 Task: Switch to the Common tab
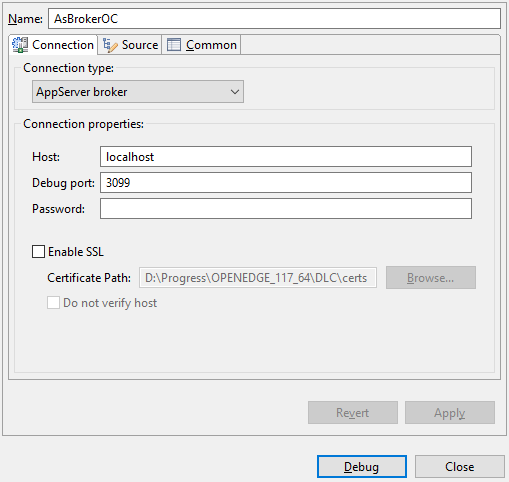201,45
